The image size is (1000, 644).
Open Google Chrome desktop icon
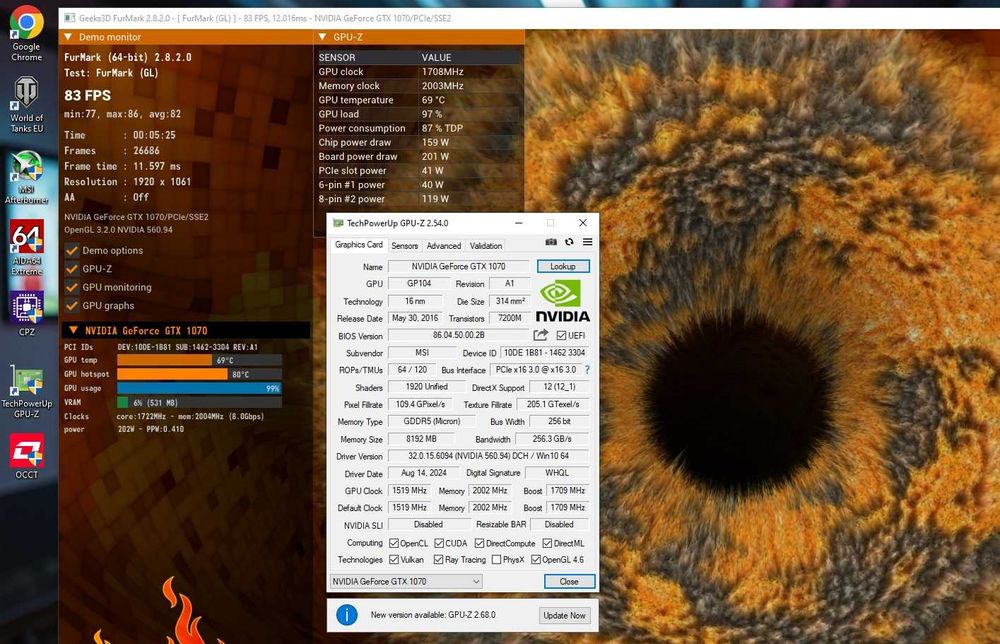click(x=26, y=33)
